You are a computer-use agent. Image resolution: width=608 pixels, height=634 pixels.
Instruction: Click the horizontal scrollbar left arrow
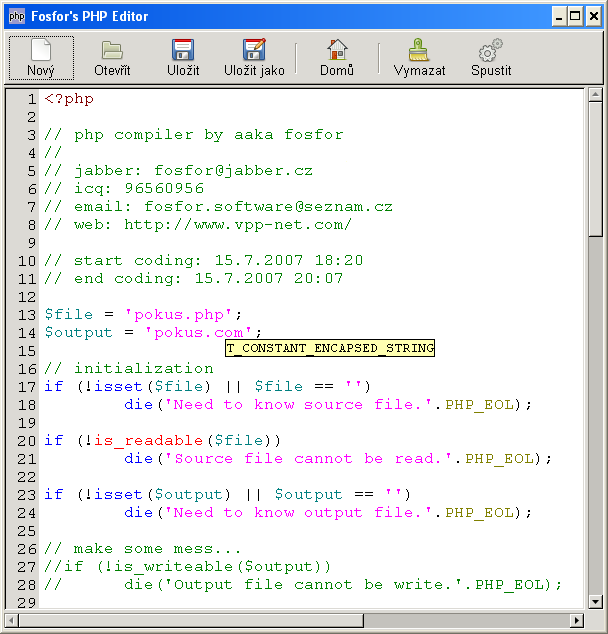click(11, 620)
